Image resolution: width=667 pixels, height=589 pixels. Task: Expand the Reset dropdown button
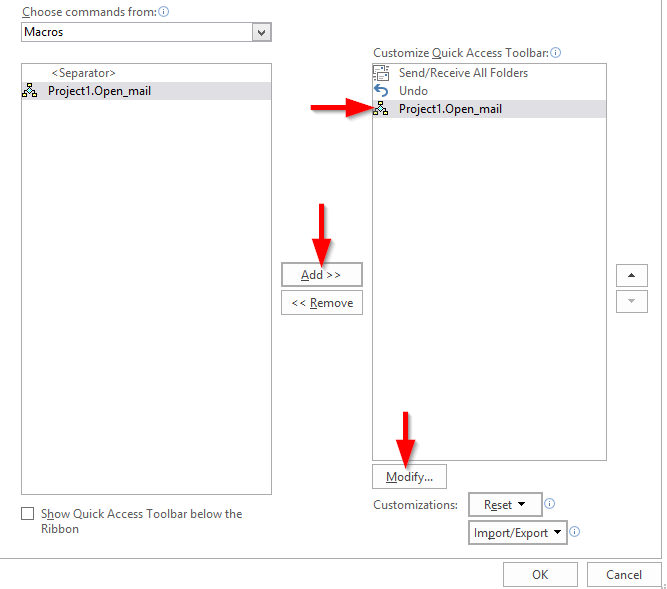tap(505, 505)
